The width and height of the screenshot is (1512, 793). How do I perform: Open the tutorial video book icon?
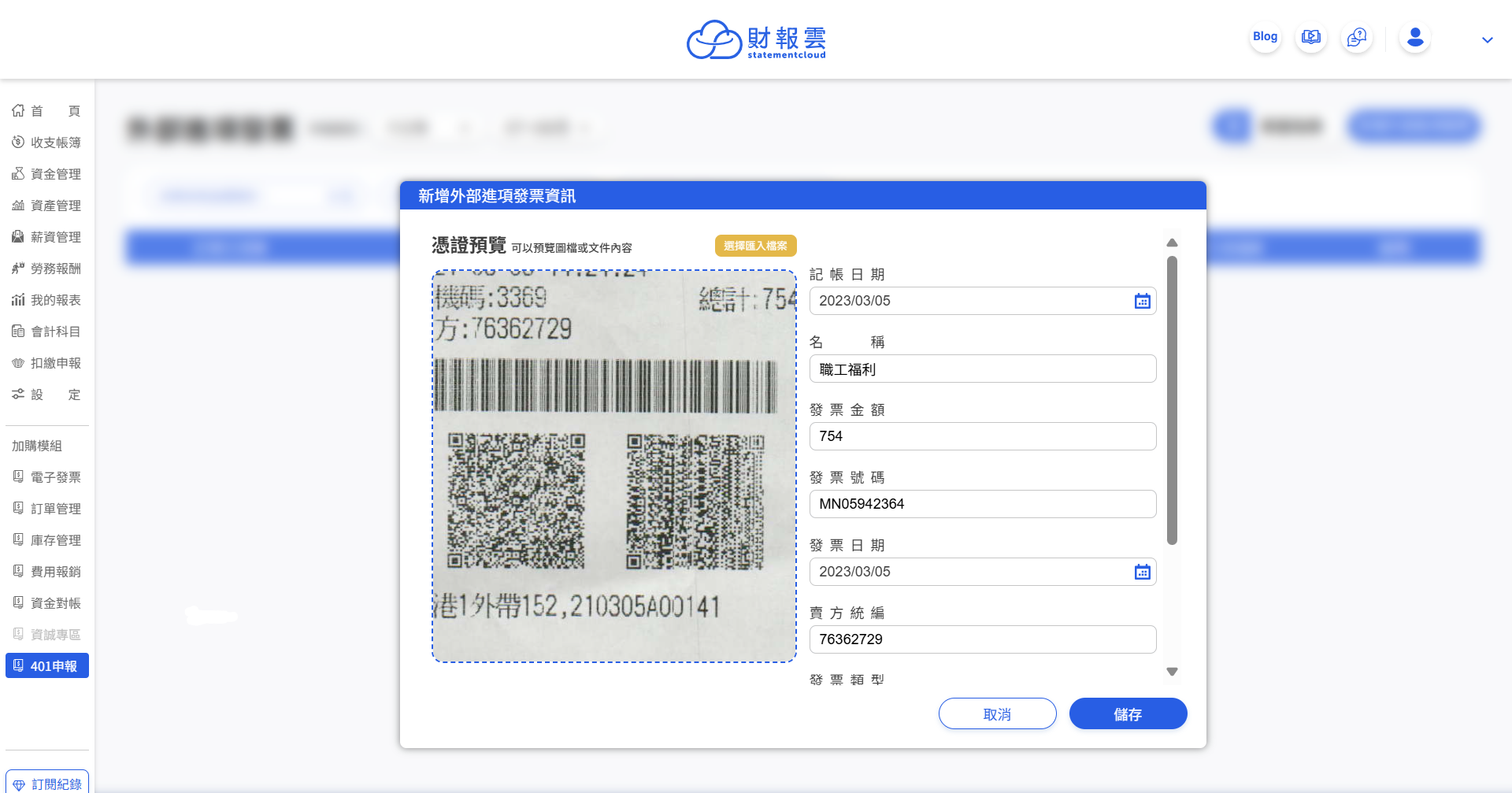click(x=1311, y=37)
